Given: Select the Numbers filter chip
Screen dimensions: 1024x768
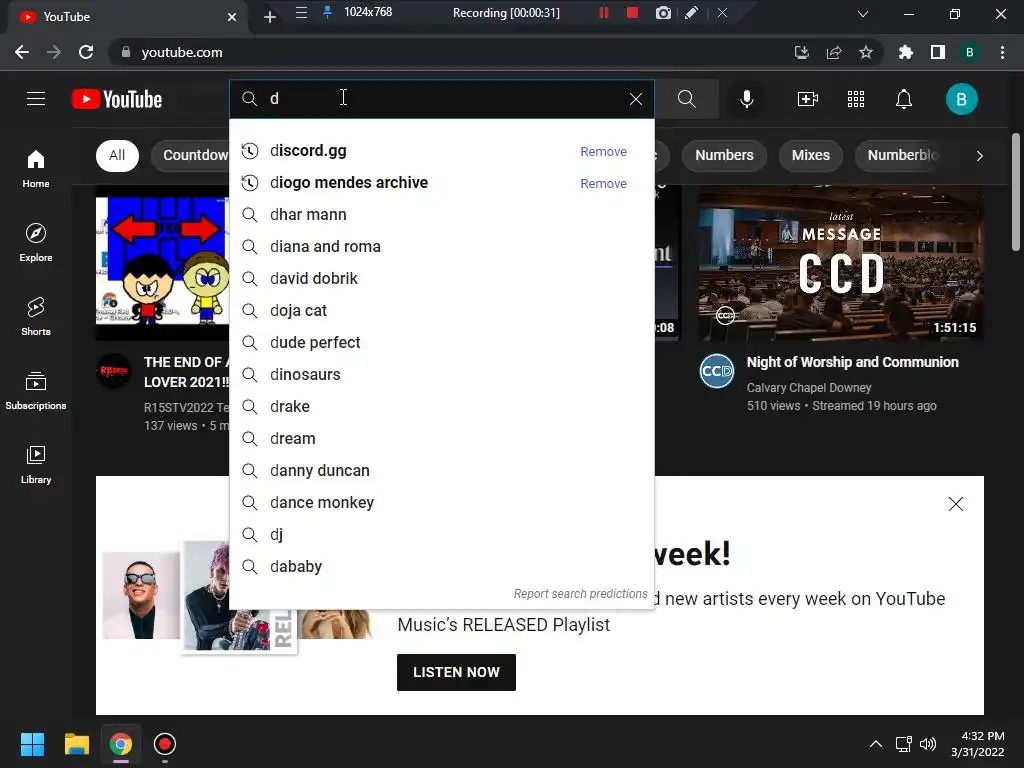Looking at the screenshot, I should coord(724,155).
